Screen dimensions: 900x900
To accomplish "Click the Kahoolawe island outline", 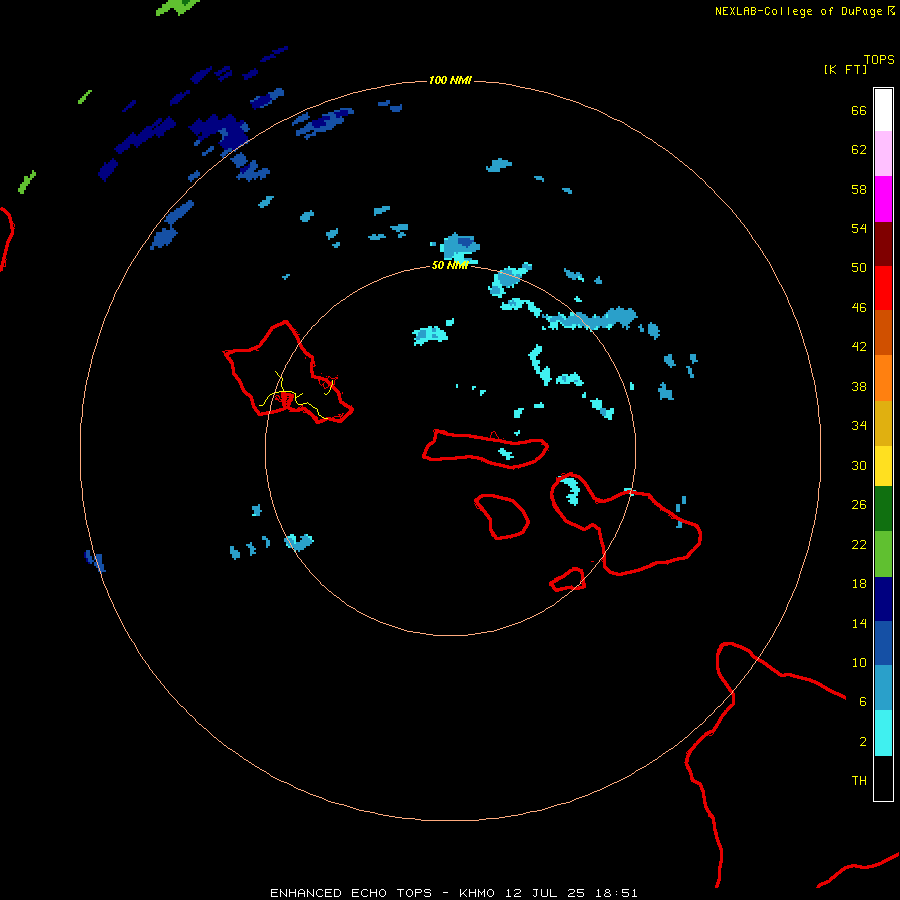I will (568, 579).
